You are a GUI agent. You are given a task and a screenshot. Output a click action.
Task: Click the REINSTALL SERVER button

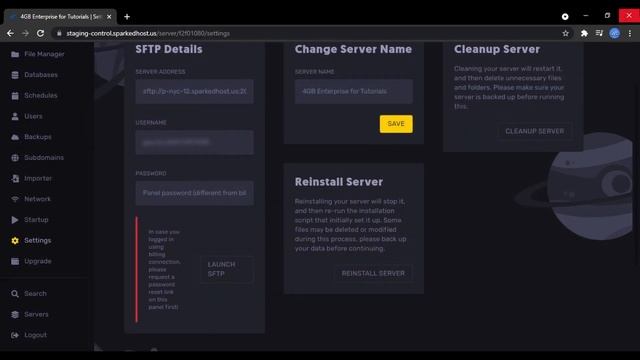pos(373,273)
